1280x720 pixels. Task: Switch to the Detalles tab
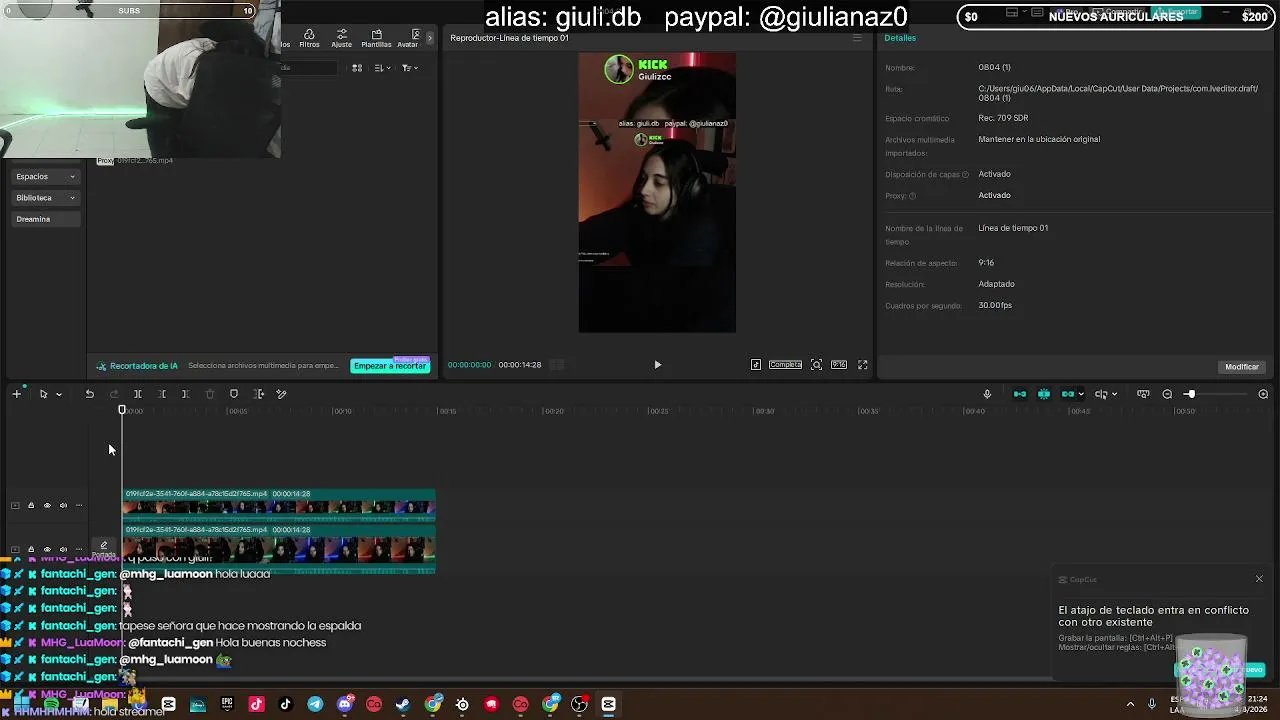900,38
